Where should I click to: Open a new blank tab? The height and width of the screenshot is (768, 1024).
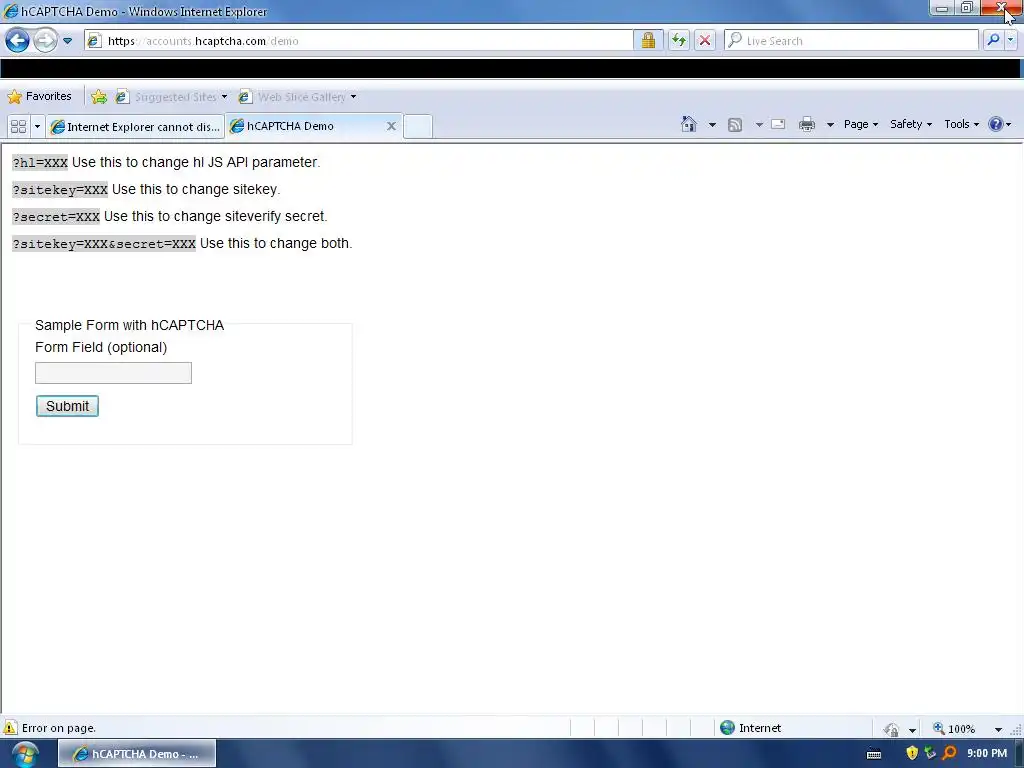point(417,126)
